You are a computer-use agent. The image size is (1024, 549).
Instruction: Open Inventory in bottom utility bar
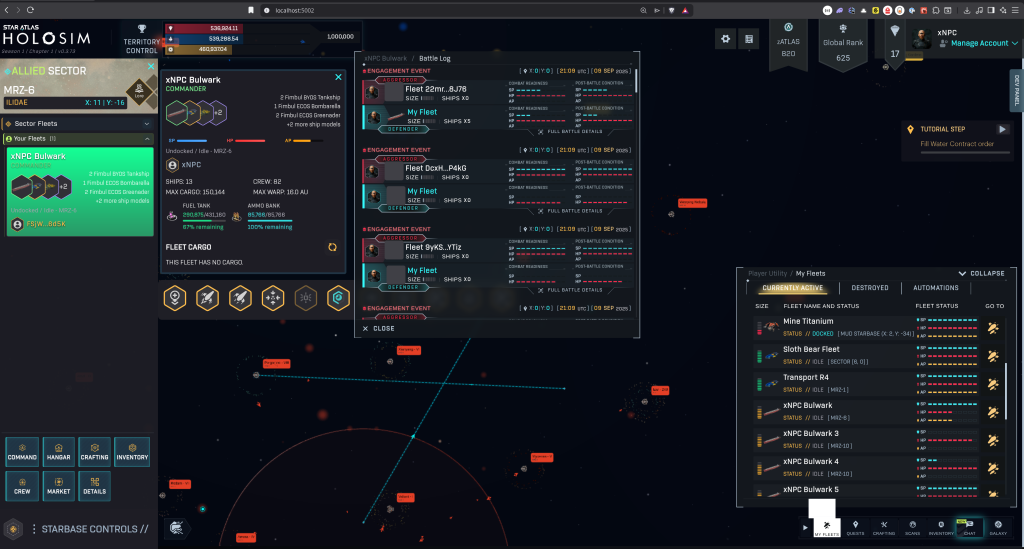click(941, 527)
